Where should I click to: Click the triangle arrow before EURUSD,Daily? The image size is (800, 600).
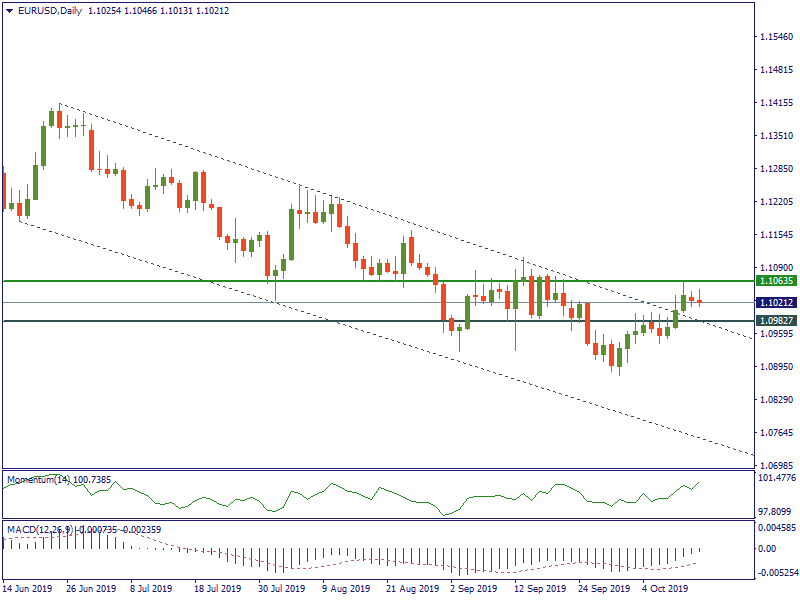tap(8, 11)
